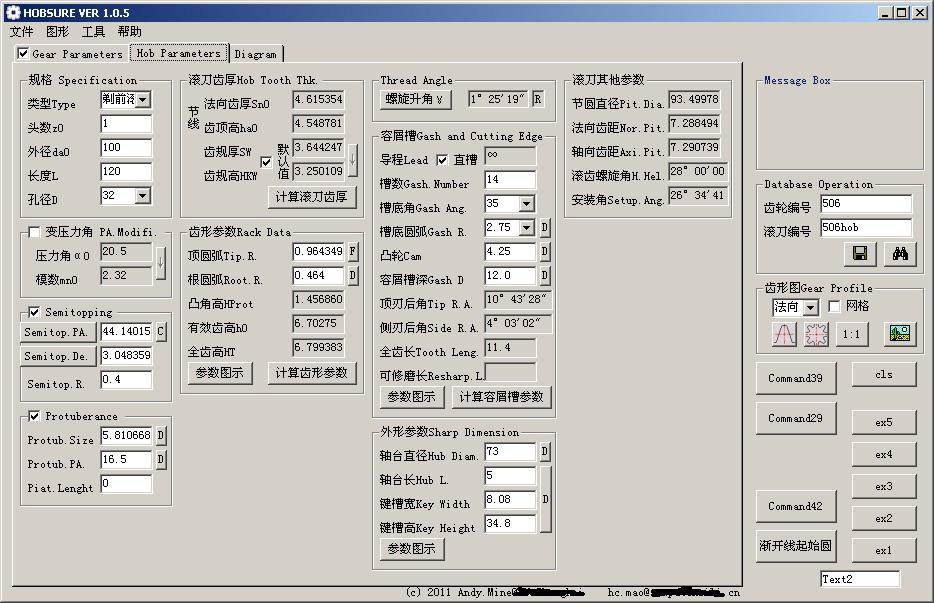Click the cls button
Screen dimensions: 934x603
[883, 374]
